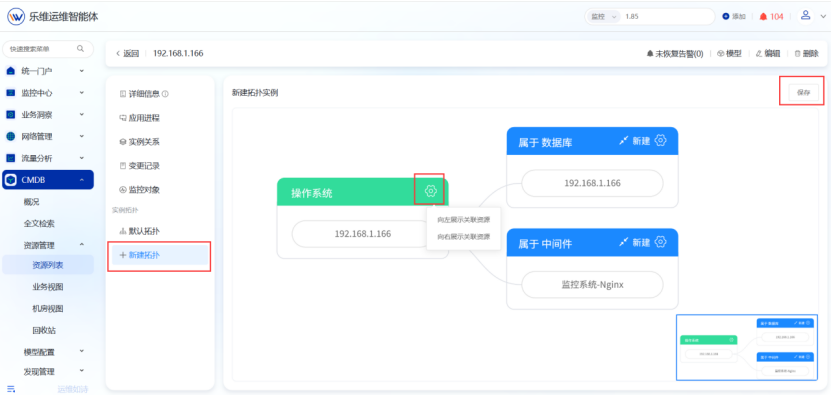Select 新建拓扑 in side panel
Image resolution: width=831 pixels, height=396 pixels.
coord(160,255)
